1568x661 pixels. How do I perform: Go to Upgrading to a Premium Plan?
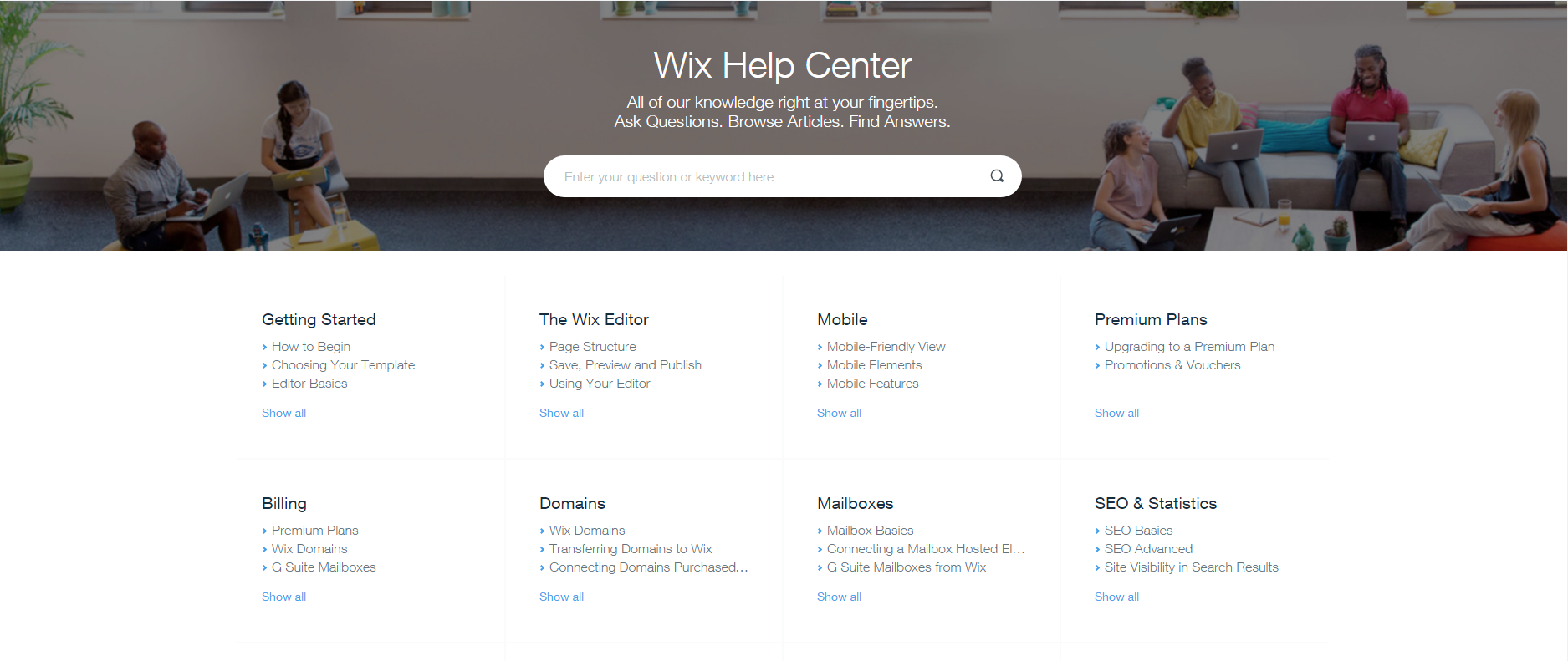click(1189, 347)
